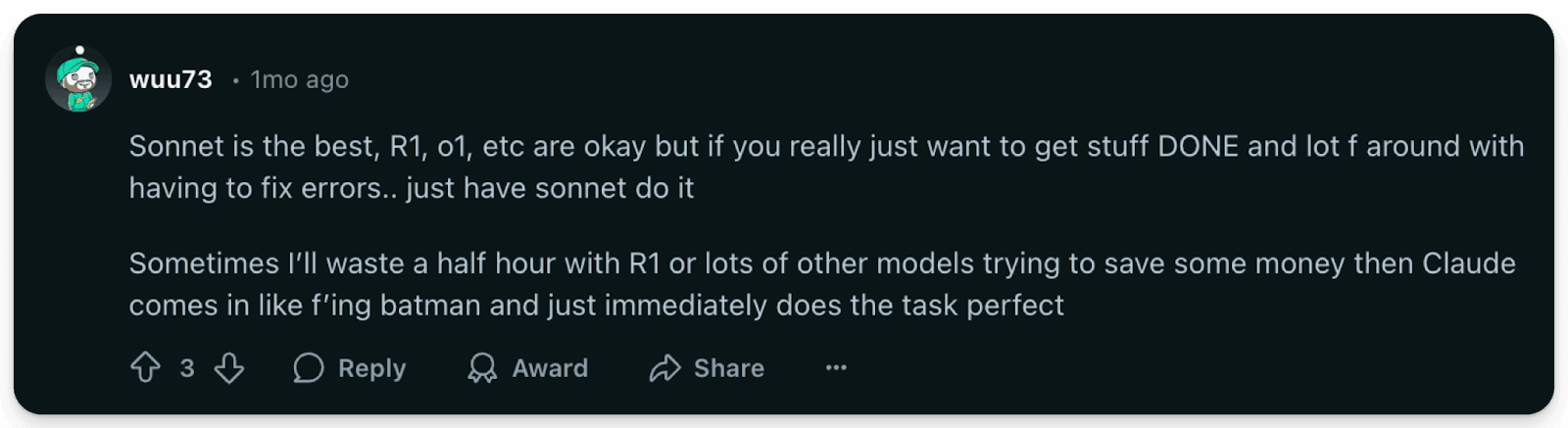Click the small dot above the avatar
1568x428 pixels.
coord(79,50)
